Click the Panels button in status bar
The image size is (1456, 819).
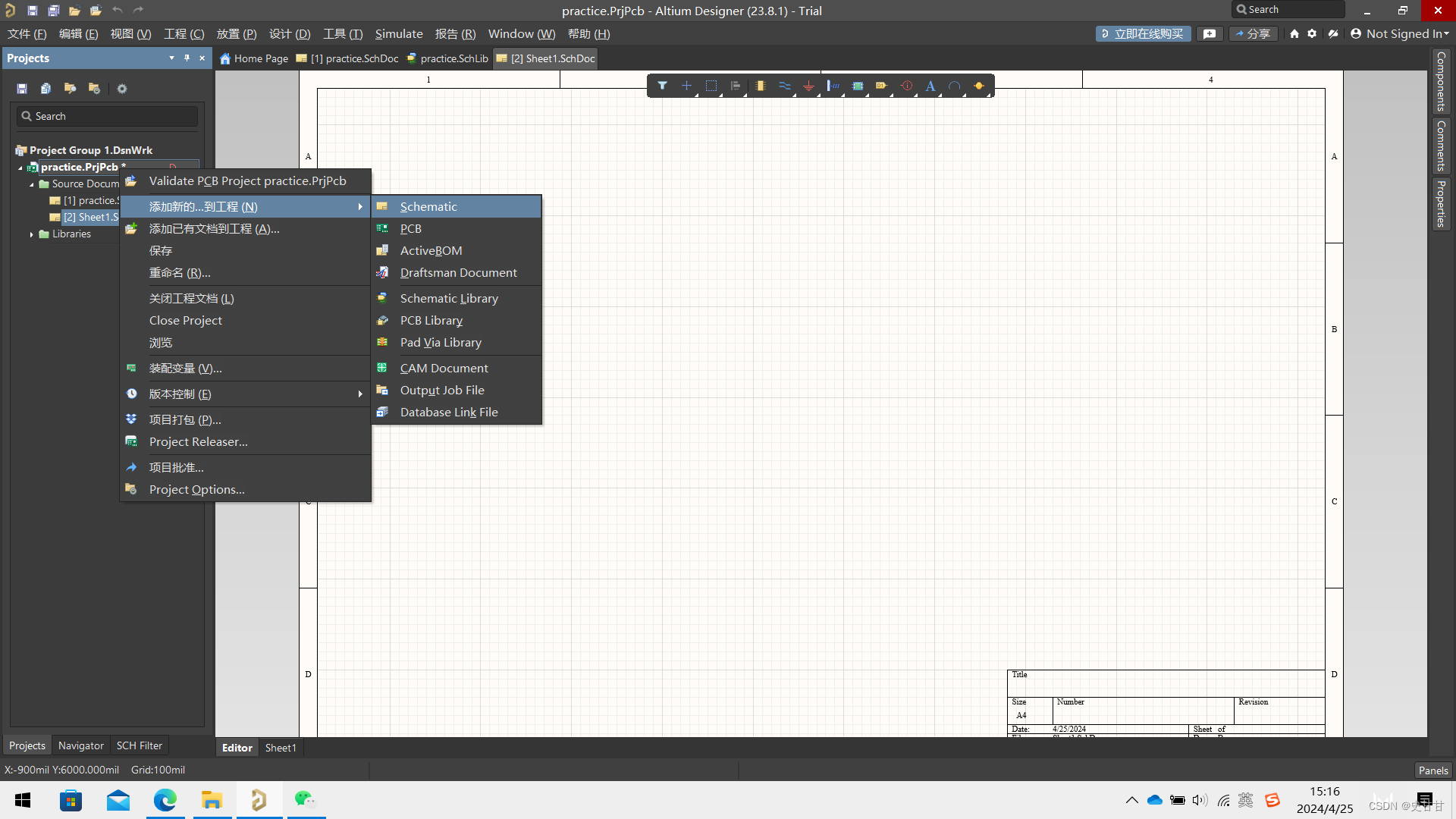click(x=1432, y=770)
